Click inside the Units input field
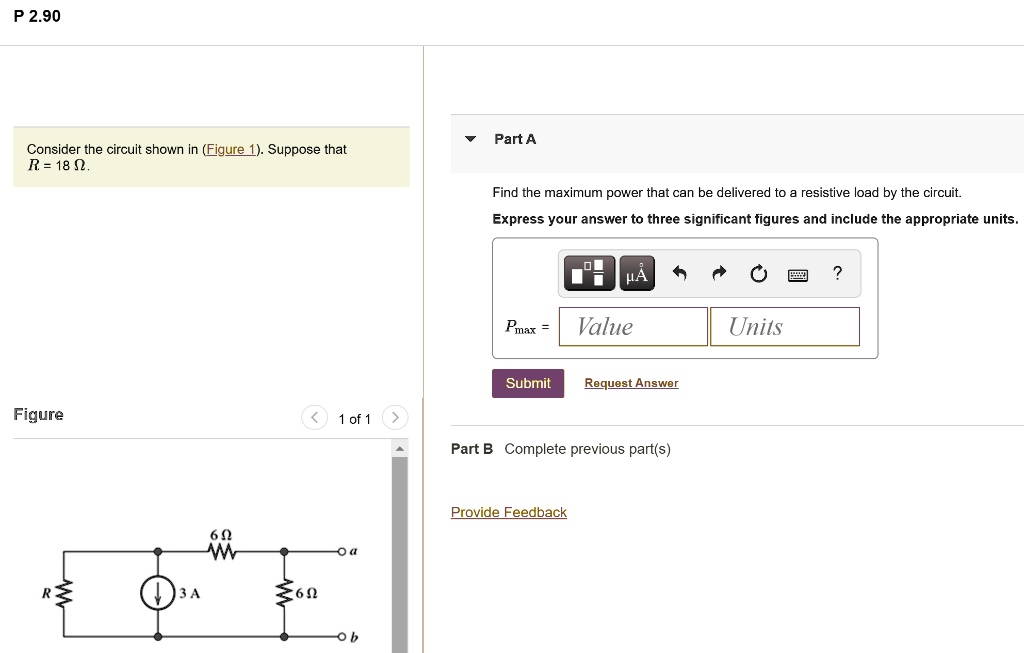The width and height of the screenshot is (1024, 653). (x=784, y=326)
